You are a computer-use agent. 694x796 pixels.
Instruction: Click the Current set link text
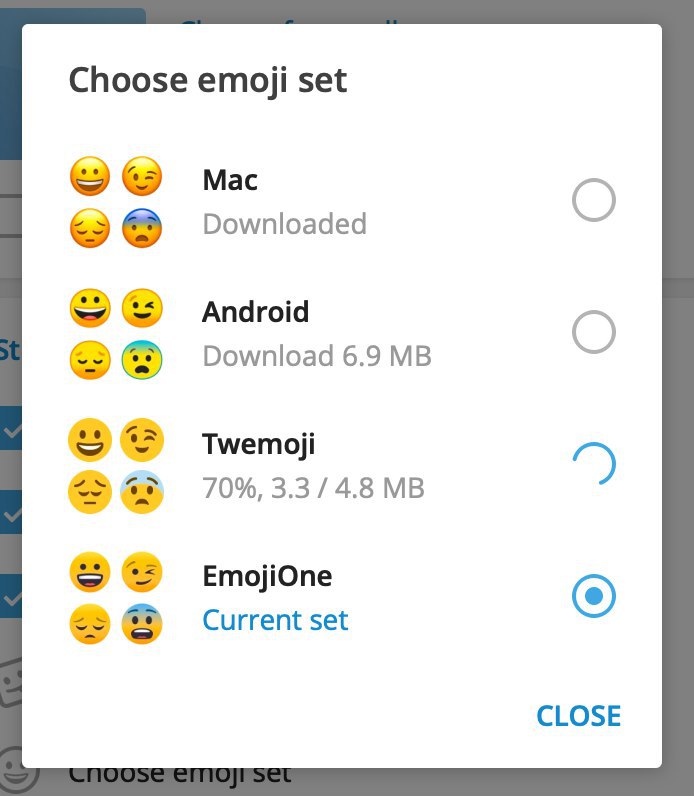(275, 620)
